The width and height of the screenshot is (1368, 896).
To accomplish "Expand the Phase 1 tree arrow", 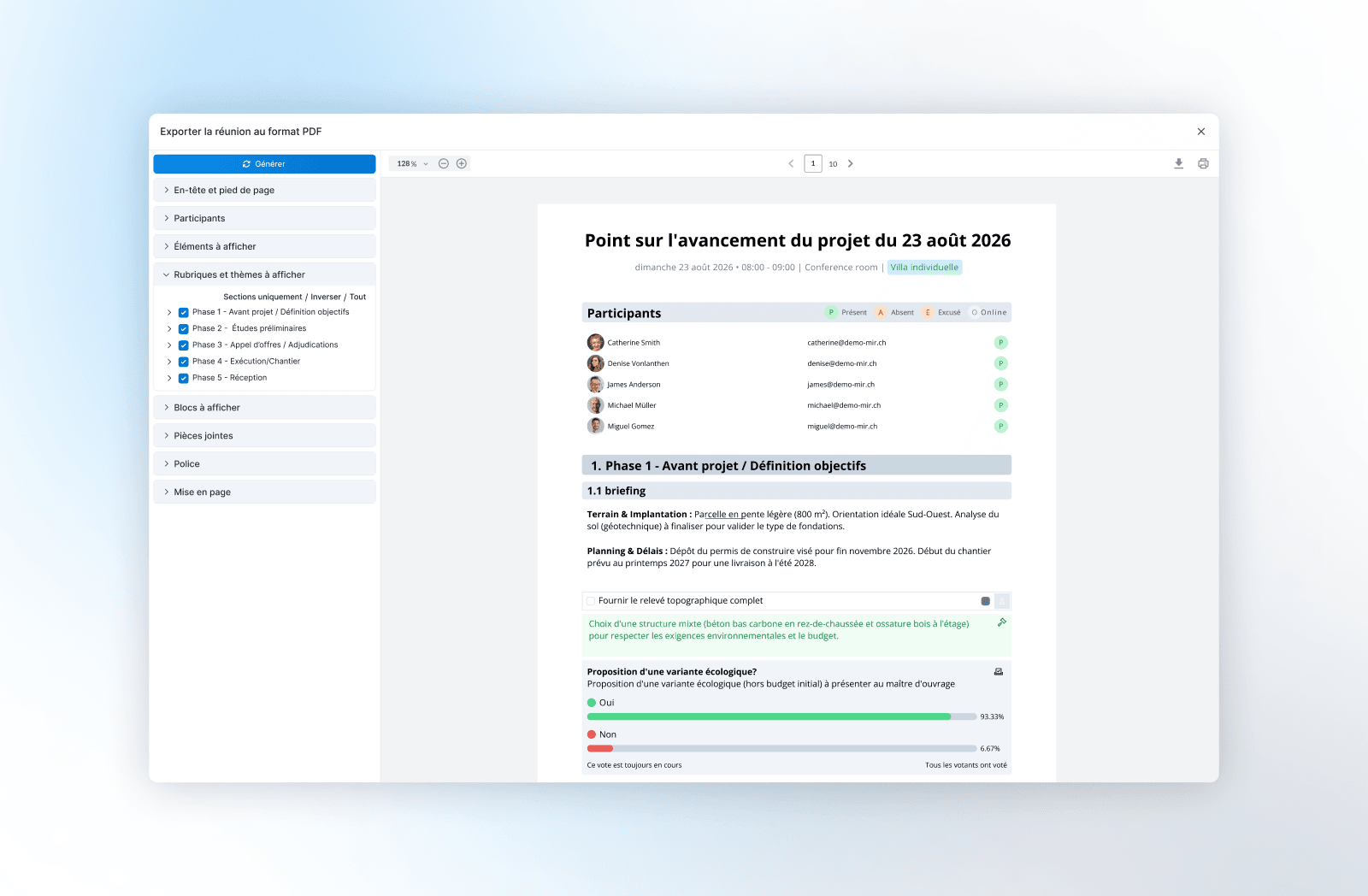I will click(169, 312).
